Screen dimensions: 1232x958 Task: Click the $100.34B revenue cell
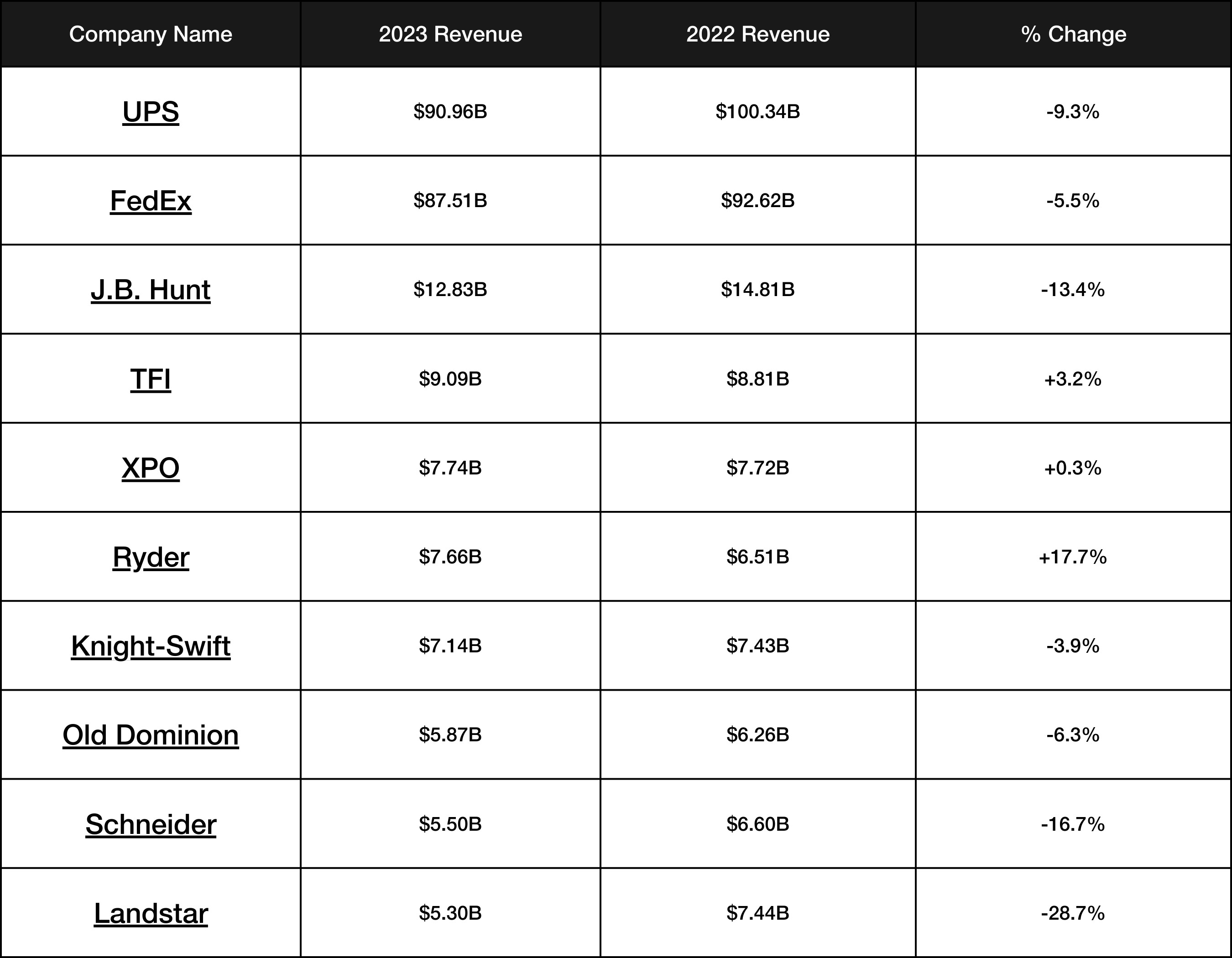(x=757, y=112)
